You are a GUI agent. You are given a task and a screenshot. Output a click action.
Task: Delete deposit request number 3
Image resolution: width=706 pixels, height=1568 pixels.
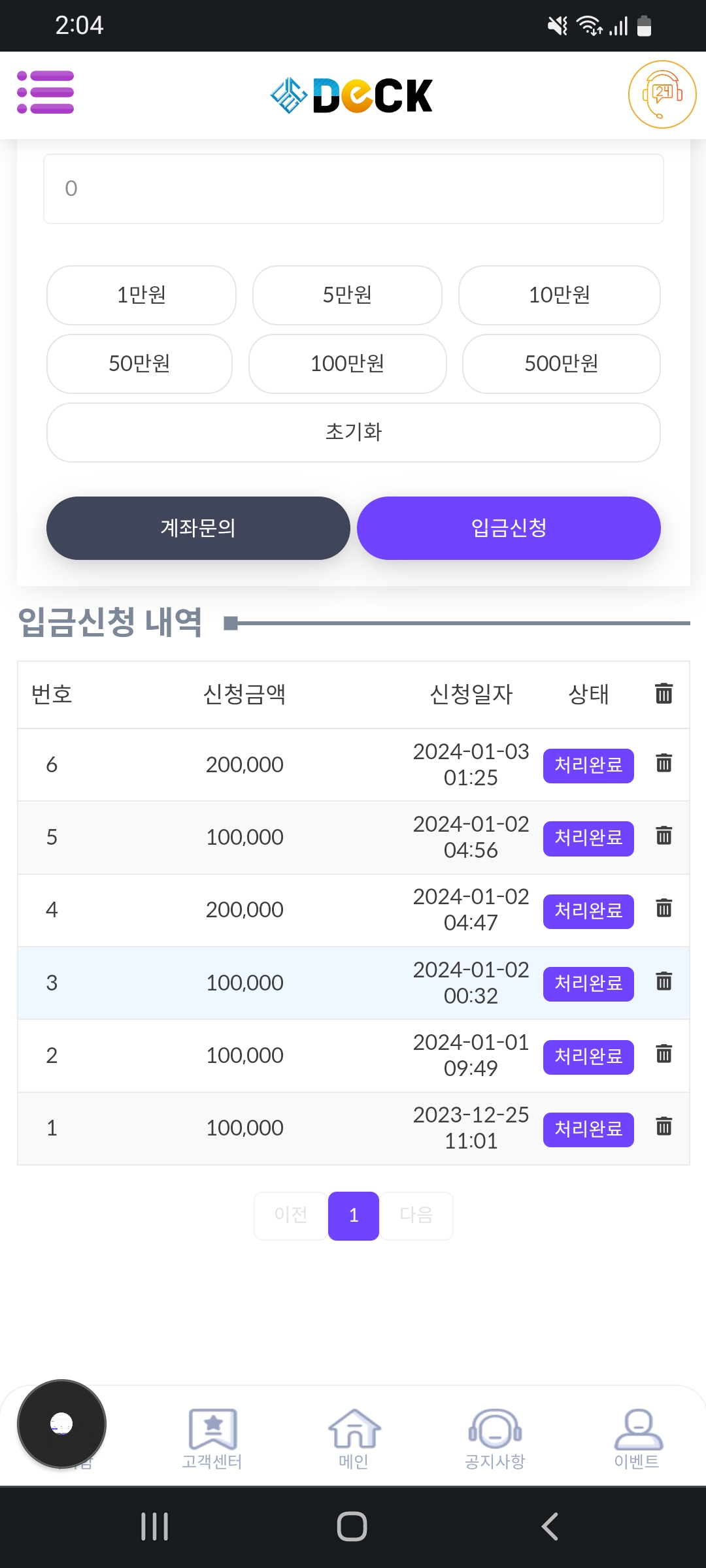664,981
